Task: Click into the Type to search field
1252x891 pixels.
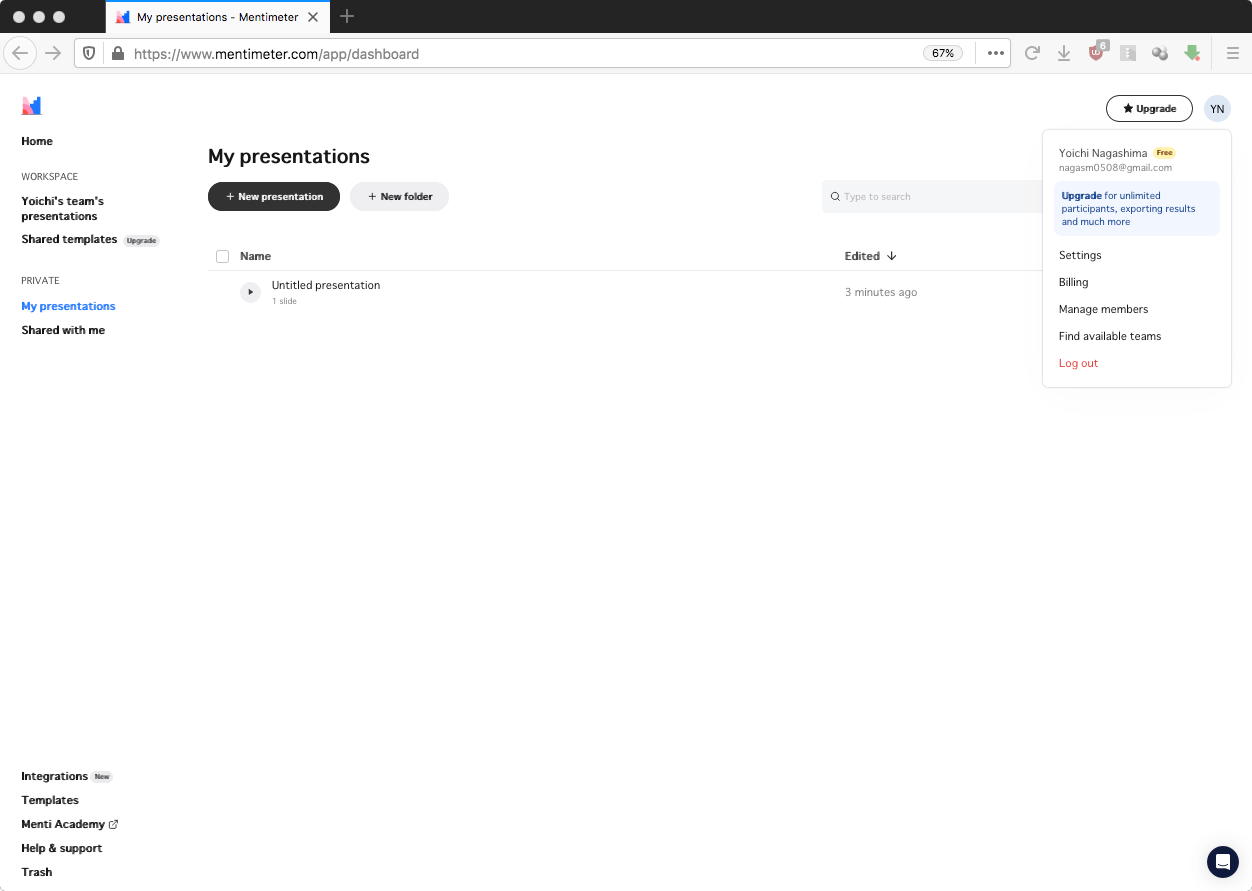Action: click(932, 197)
